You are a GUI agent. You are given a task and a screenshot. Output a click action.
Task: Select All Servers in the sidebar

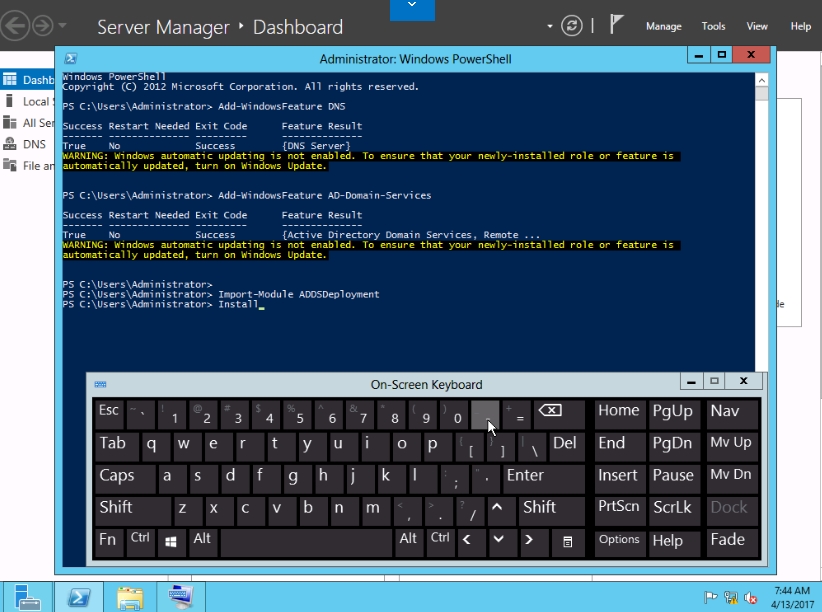pyautogui.click(x=28, y=123)
